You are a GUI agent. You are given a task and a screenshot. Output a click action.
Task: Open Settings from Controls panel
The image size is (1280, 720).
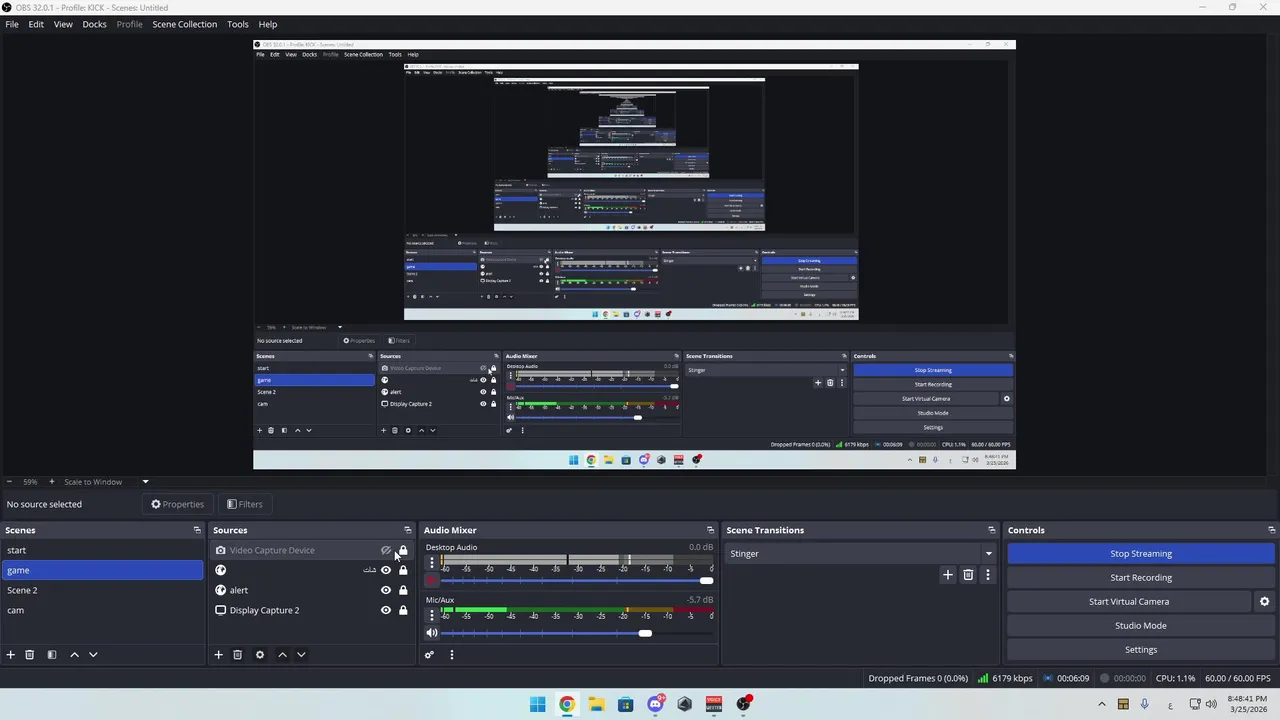1141,649
